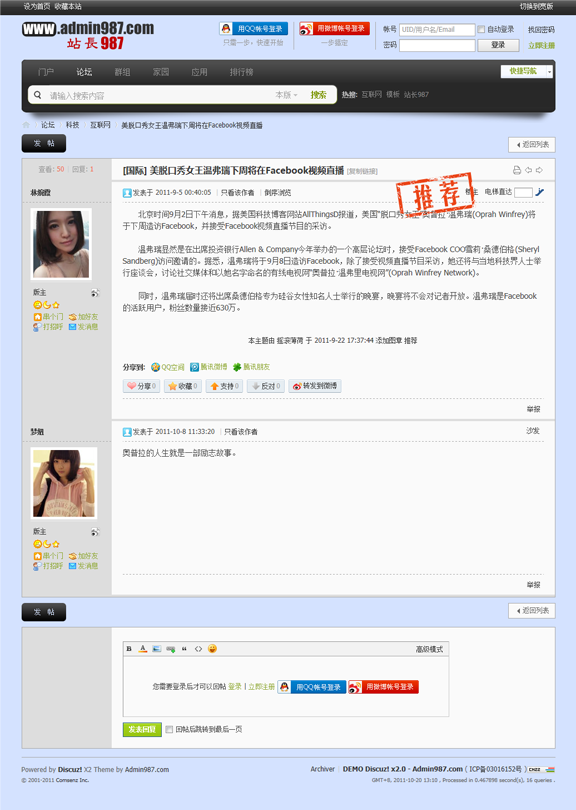Screen dimensions: 576x810
Task: Click 只看该作者 in first post
Action: (238, 193)
